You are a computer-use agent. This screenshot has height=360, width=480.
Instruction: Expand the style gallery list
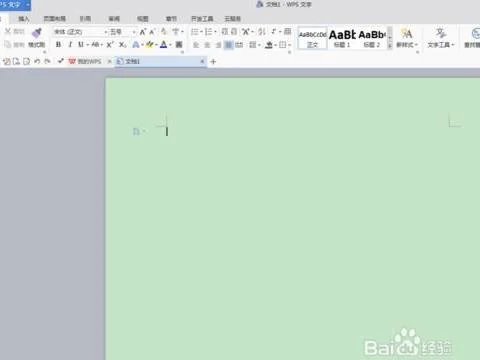click(389, 46)
